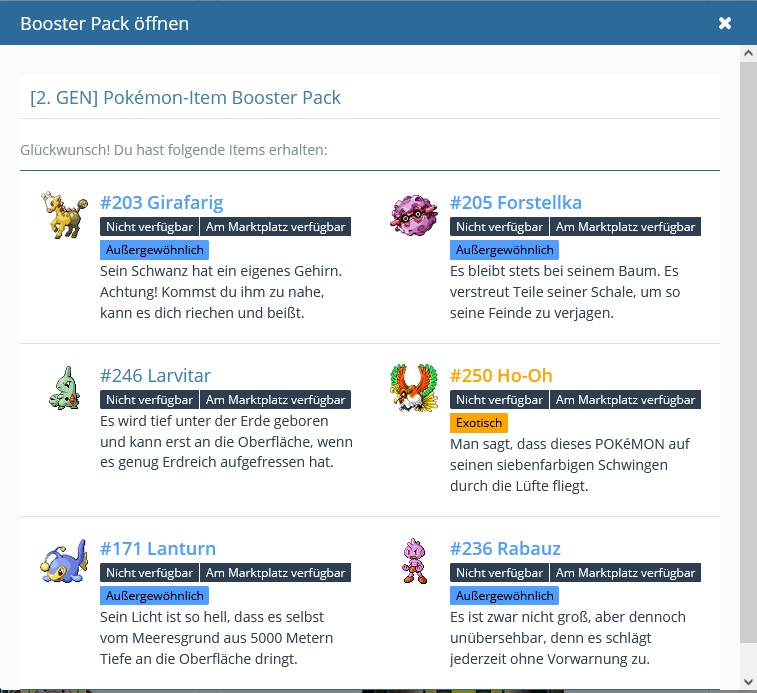Open the #250 Ho-Oh item link

tap(501, 376)
